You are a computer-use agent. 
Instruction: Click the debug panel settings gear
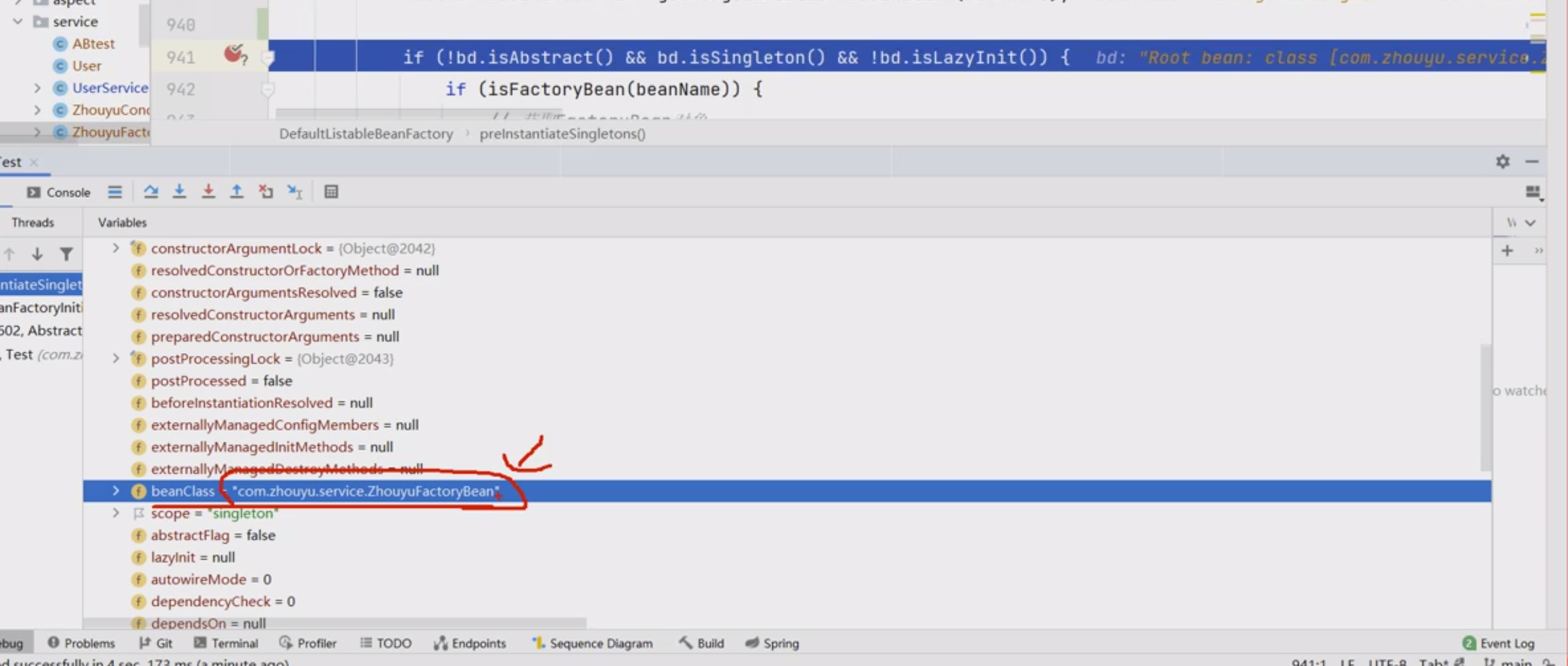(x=1502, y=162)
